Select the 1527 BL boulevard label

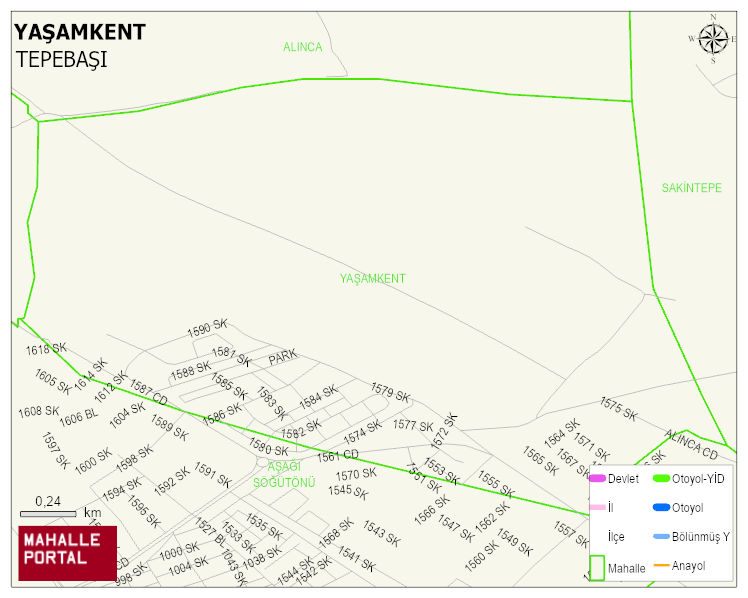pyautogui.click(x=210, y=531)
